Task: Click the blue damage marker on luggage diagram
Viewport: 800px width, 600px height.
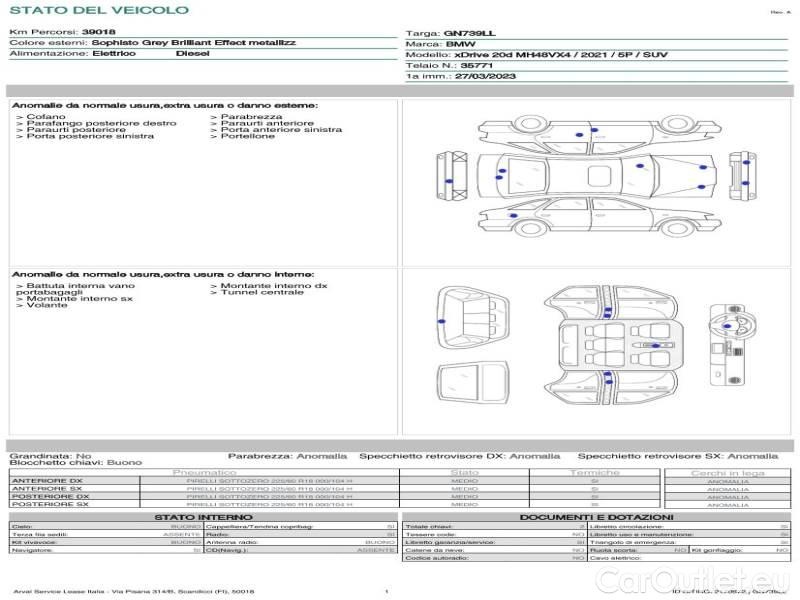Action: [x=441, y=321]
